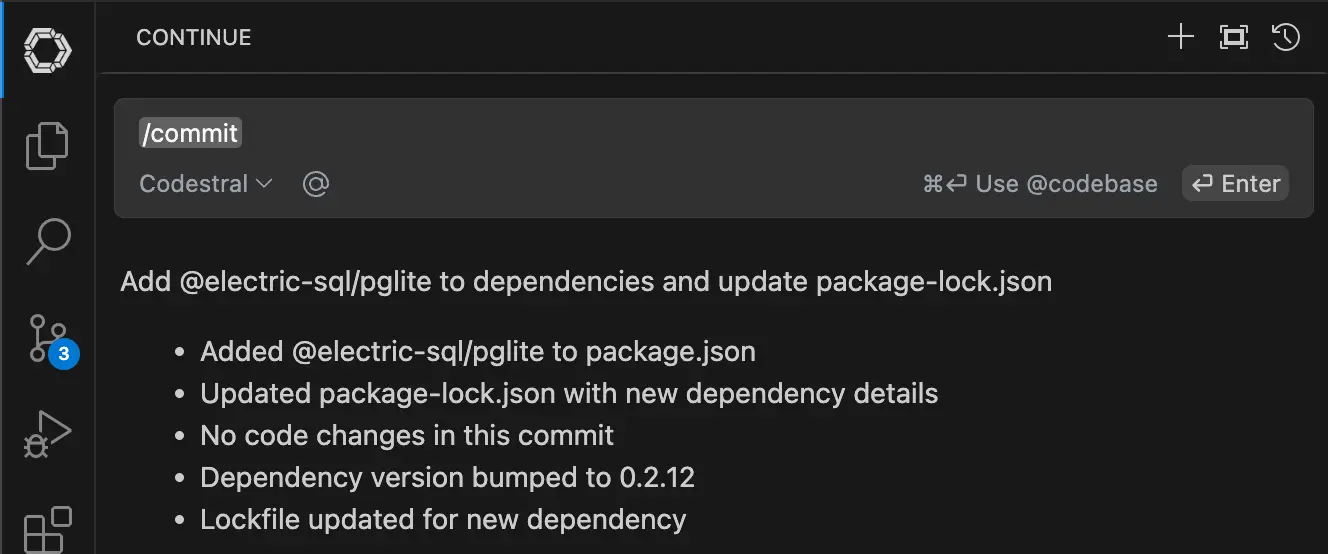Click the 'Lockfile updated for new dependency' bullet

point(443,520)
